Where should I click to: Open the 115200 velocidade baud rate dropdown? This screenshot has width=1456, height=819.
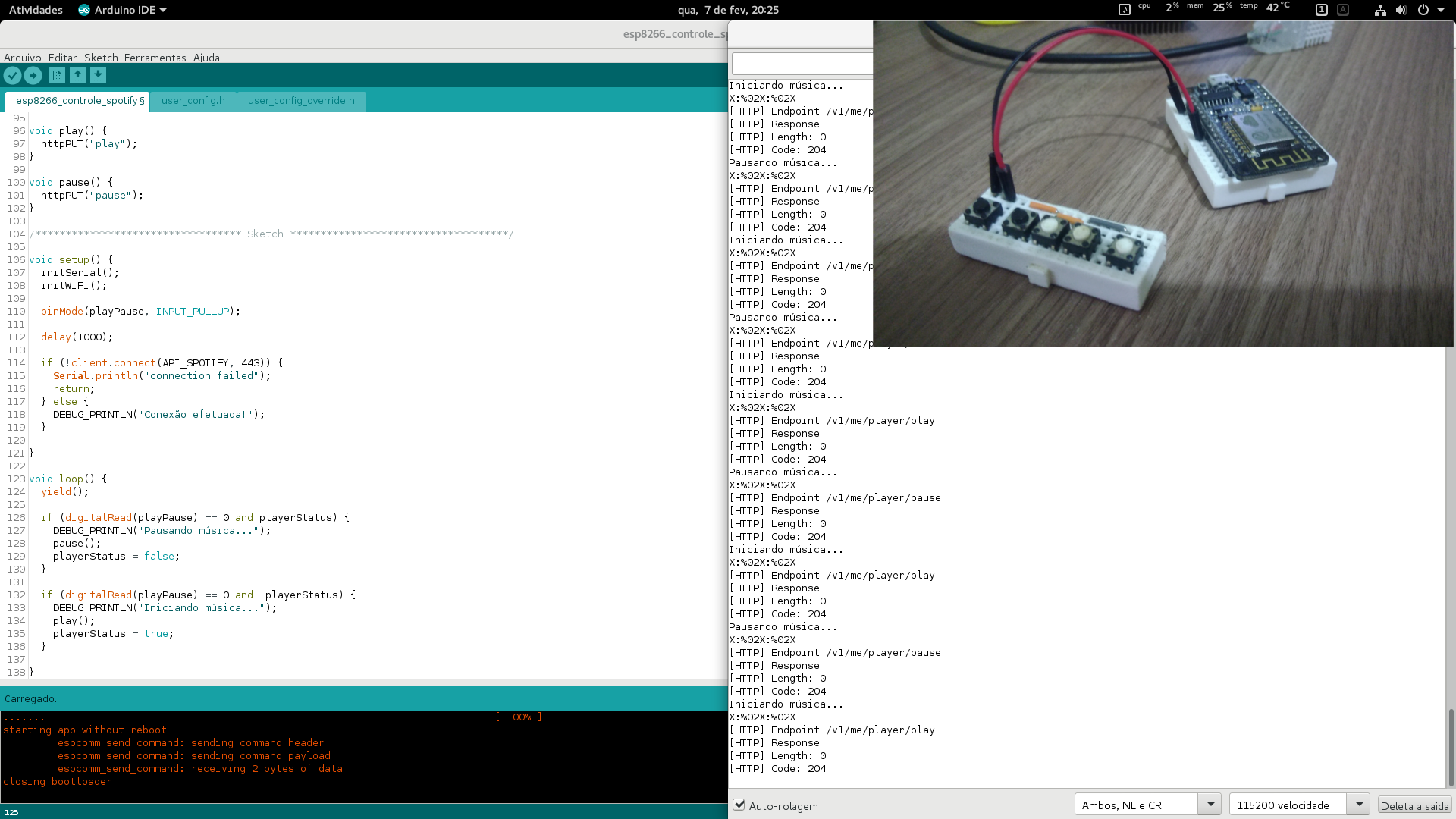tap(1359, 805)
